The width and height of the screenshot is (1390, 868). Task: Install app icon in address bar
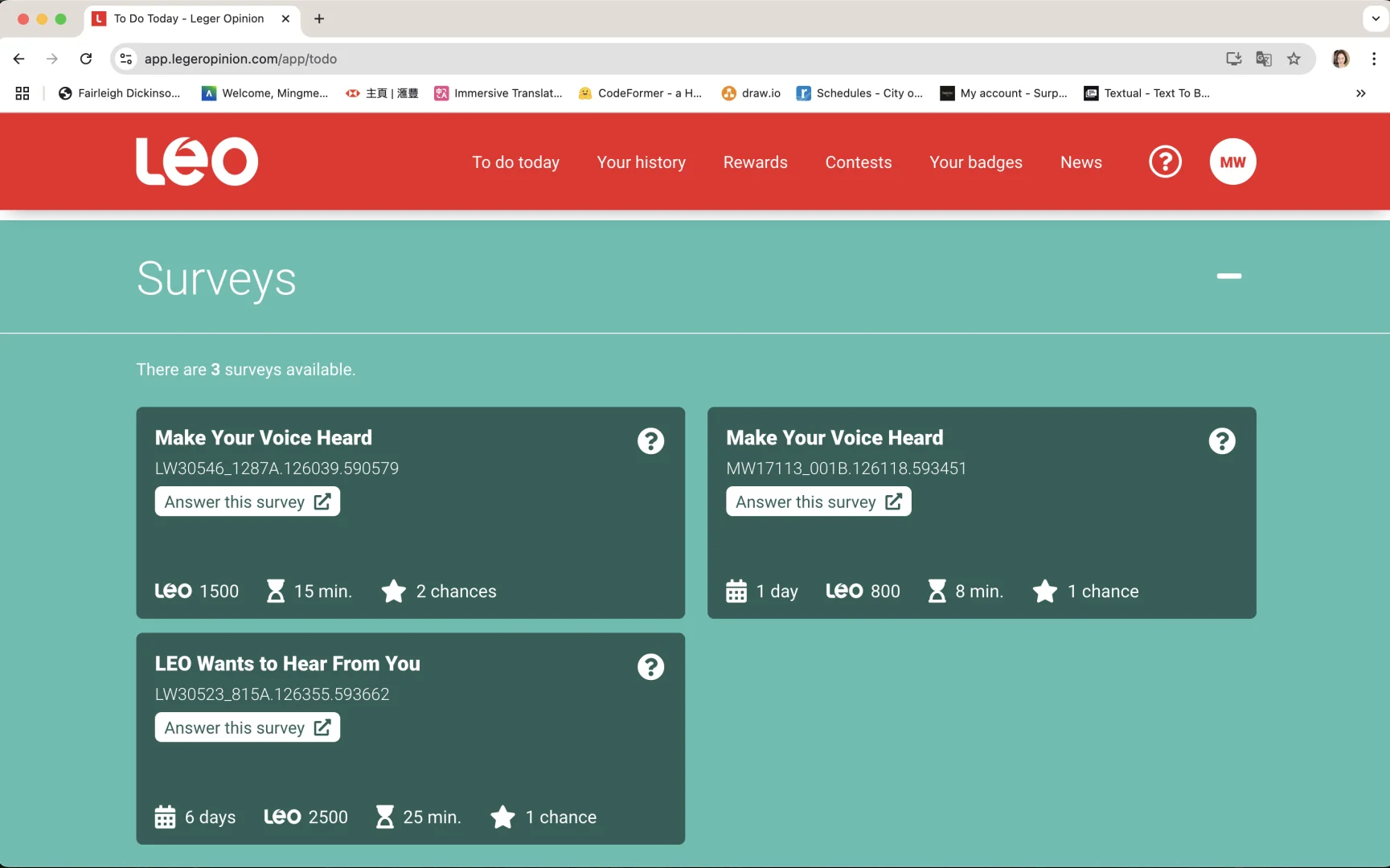[1233, 59]
